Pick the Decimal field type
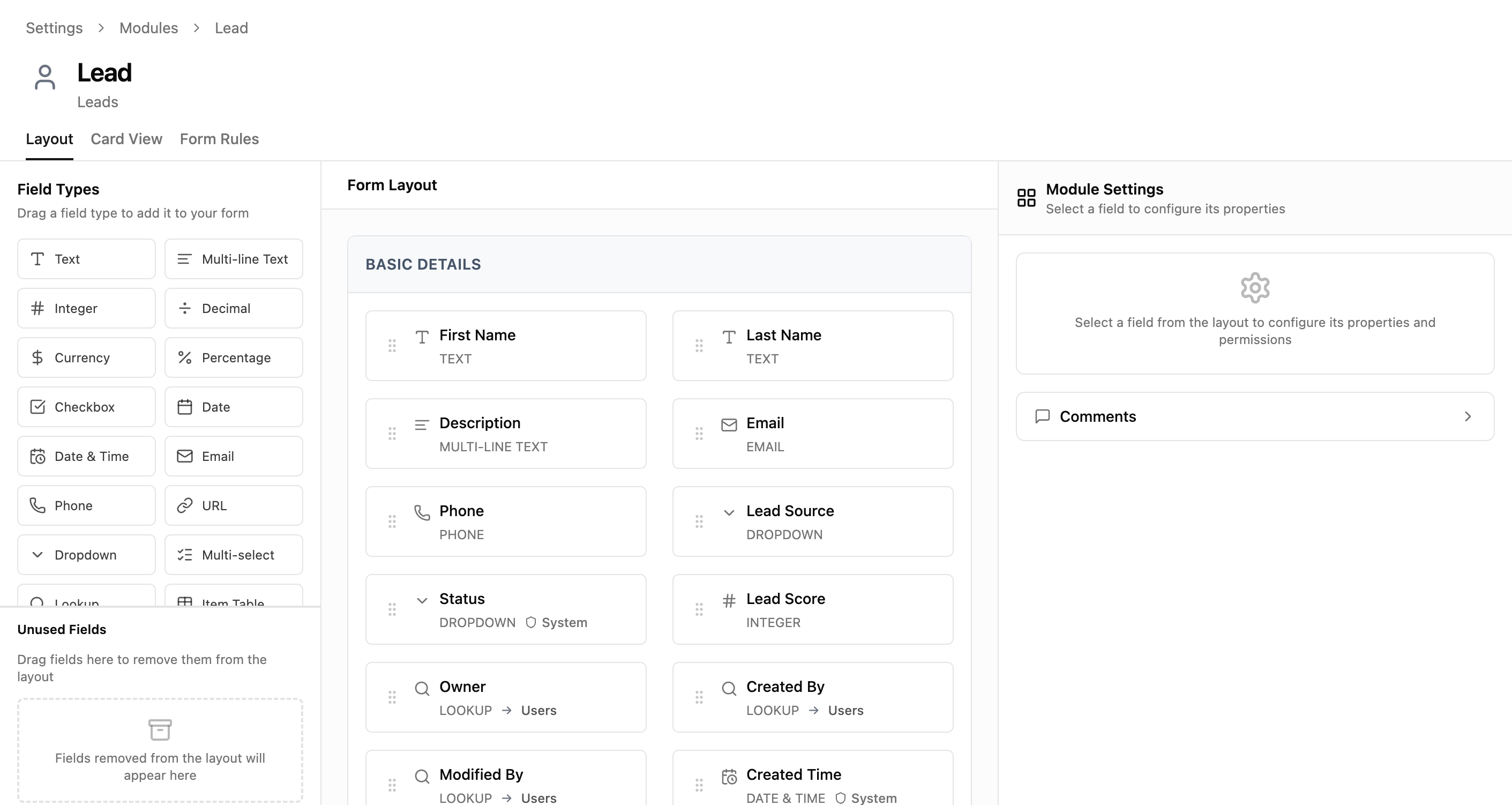 click(234, 308)
